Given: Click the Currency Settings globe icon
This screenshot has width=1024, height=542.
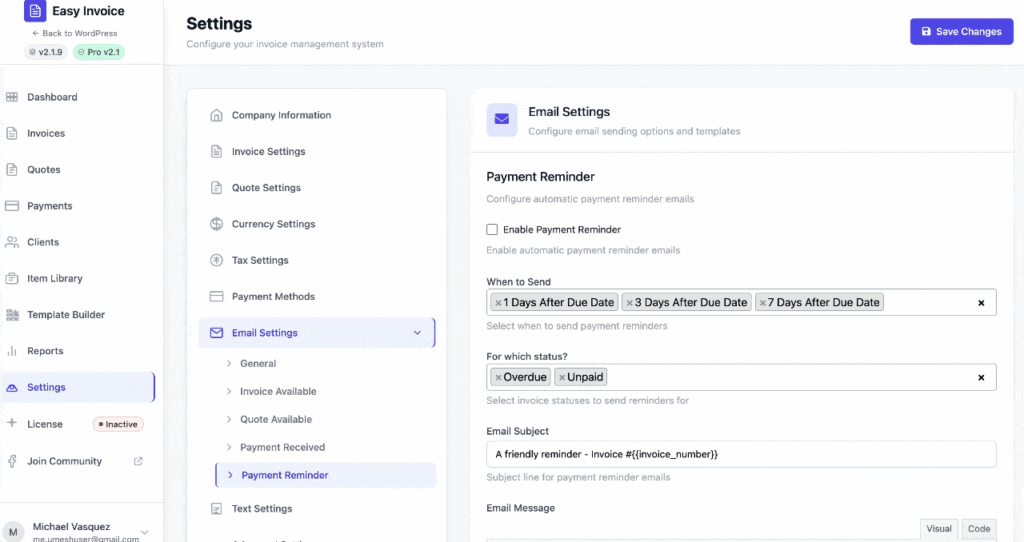Looking at the screenshot, I should pyautogui.click(x=216, y=224).
